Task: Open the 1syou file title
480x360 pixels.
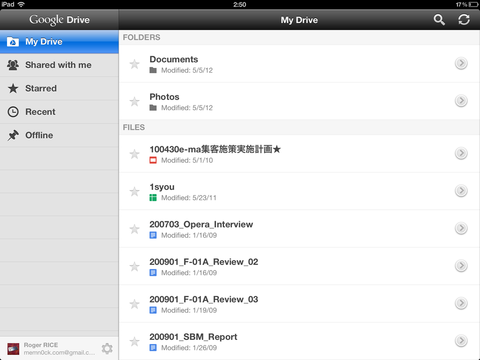Action: [162, 187]
